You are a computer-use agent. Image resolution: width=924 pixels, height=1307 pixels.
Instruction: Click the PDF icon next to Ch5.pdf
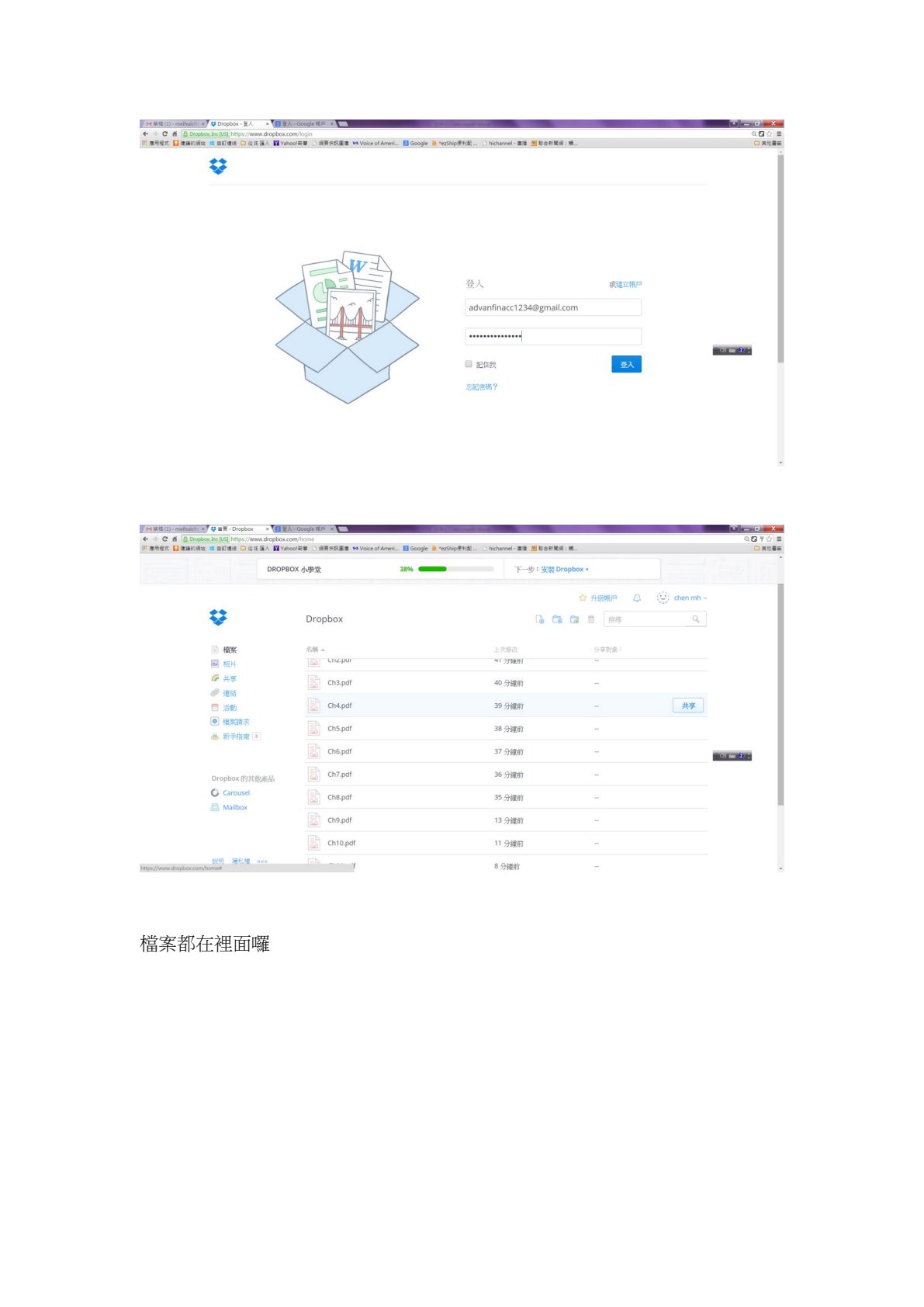tap(314, 729)
